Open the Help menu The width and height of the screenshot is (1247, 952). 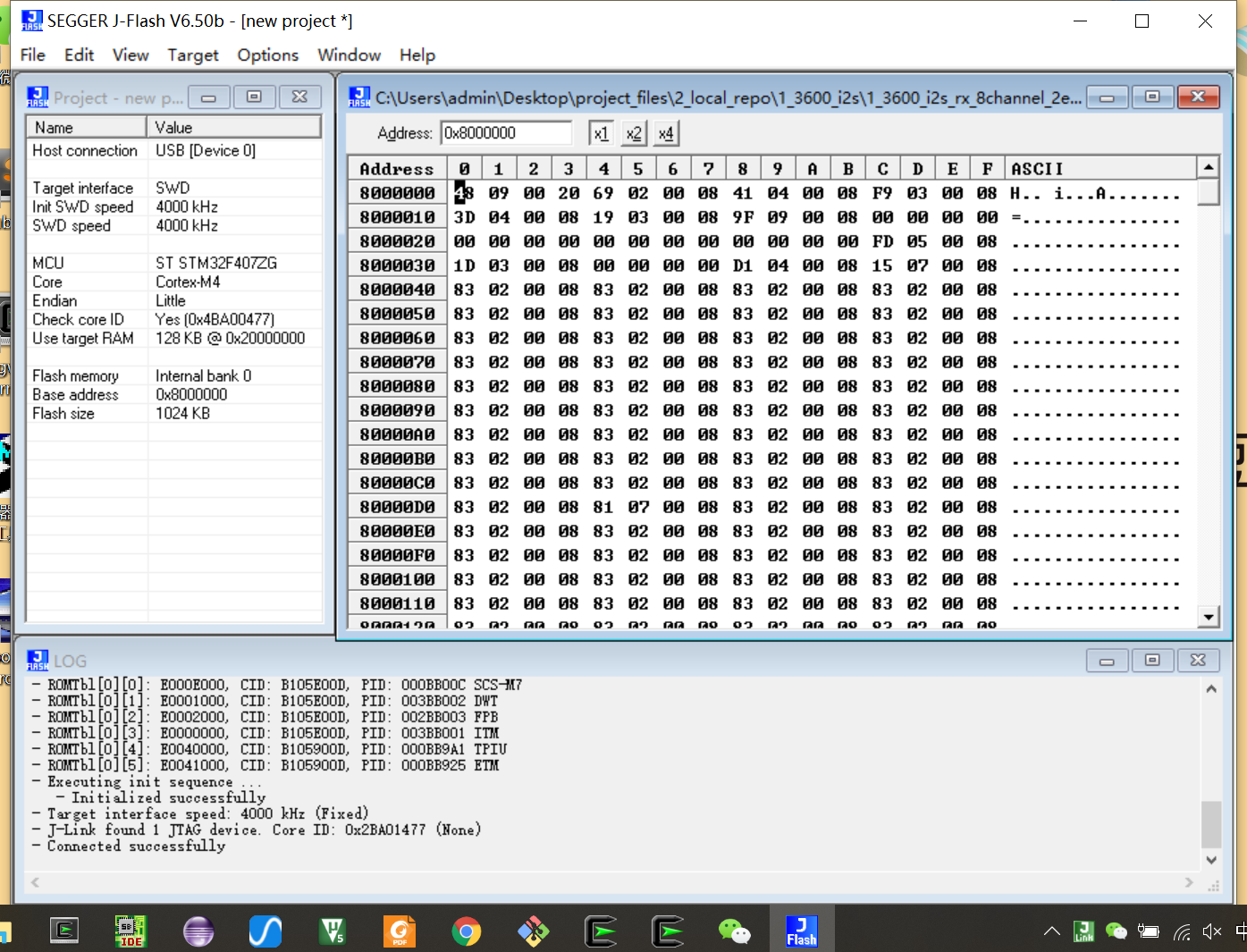(417, 55)
